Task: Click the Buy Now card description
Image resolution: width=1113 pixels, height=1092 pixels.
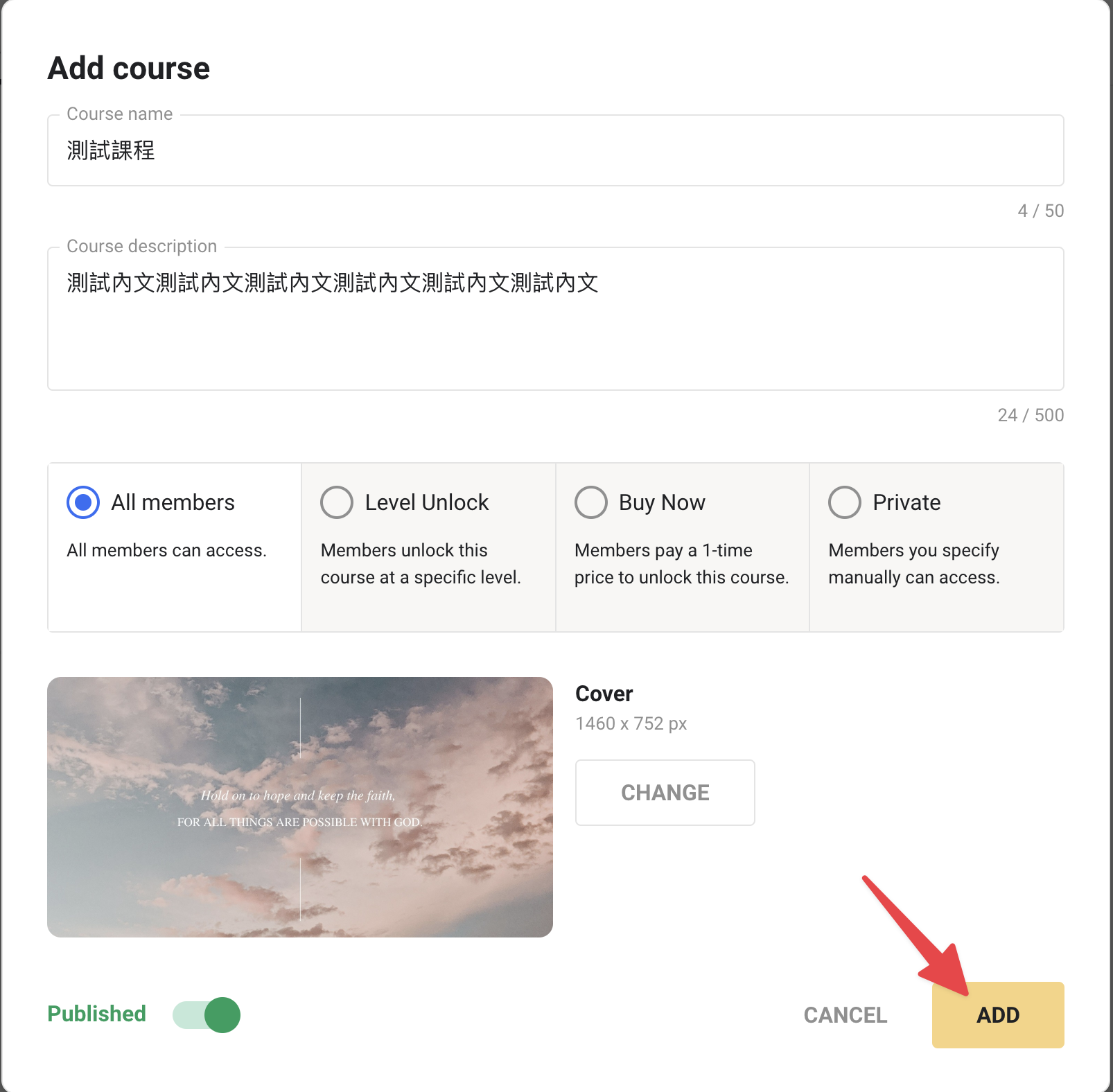Action: coord(682,564)
